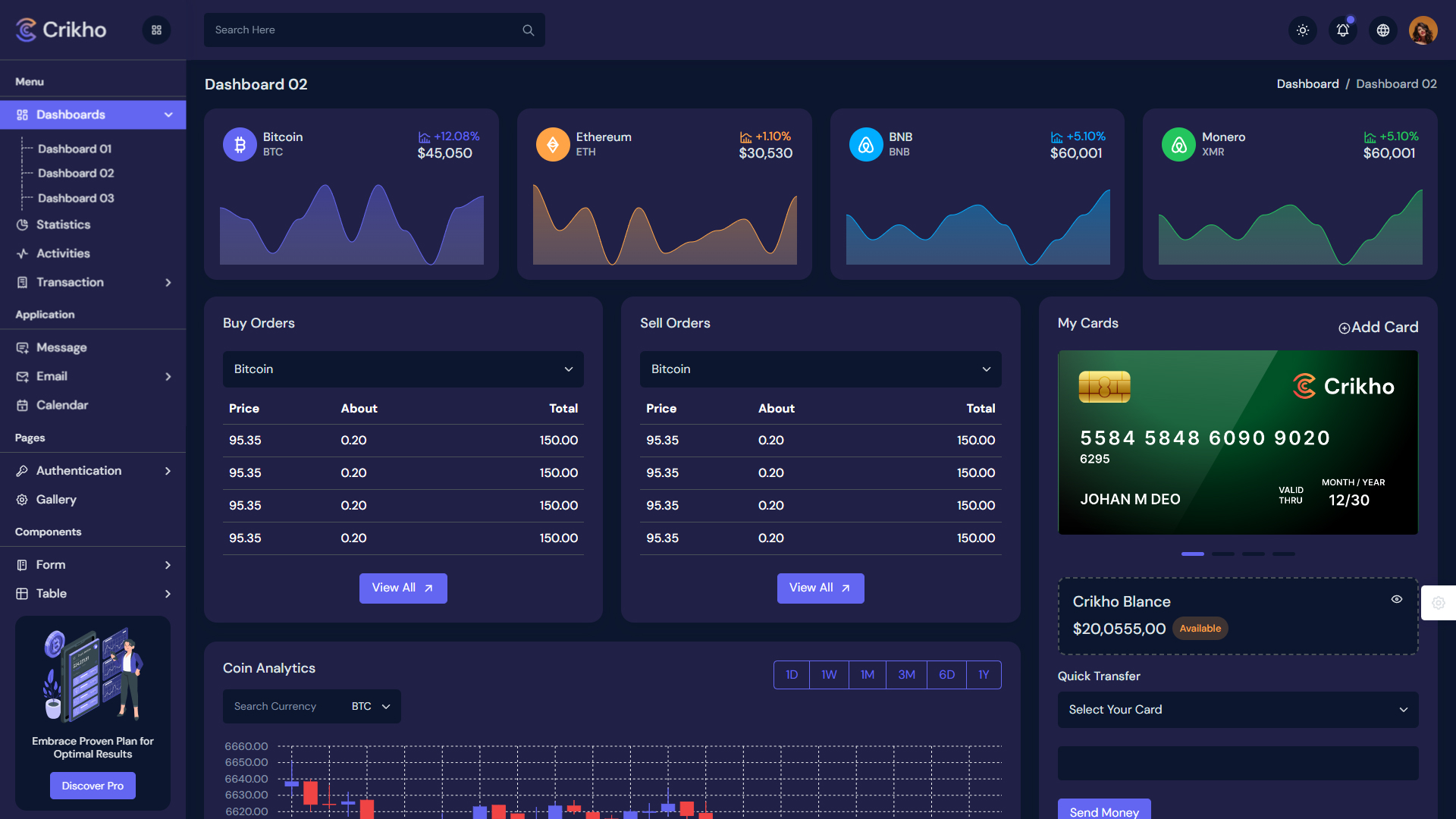Screen dimensions: 1456x819
Task: Navigate to Dashboard via the breadcrumb
Action: 1307,83
